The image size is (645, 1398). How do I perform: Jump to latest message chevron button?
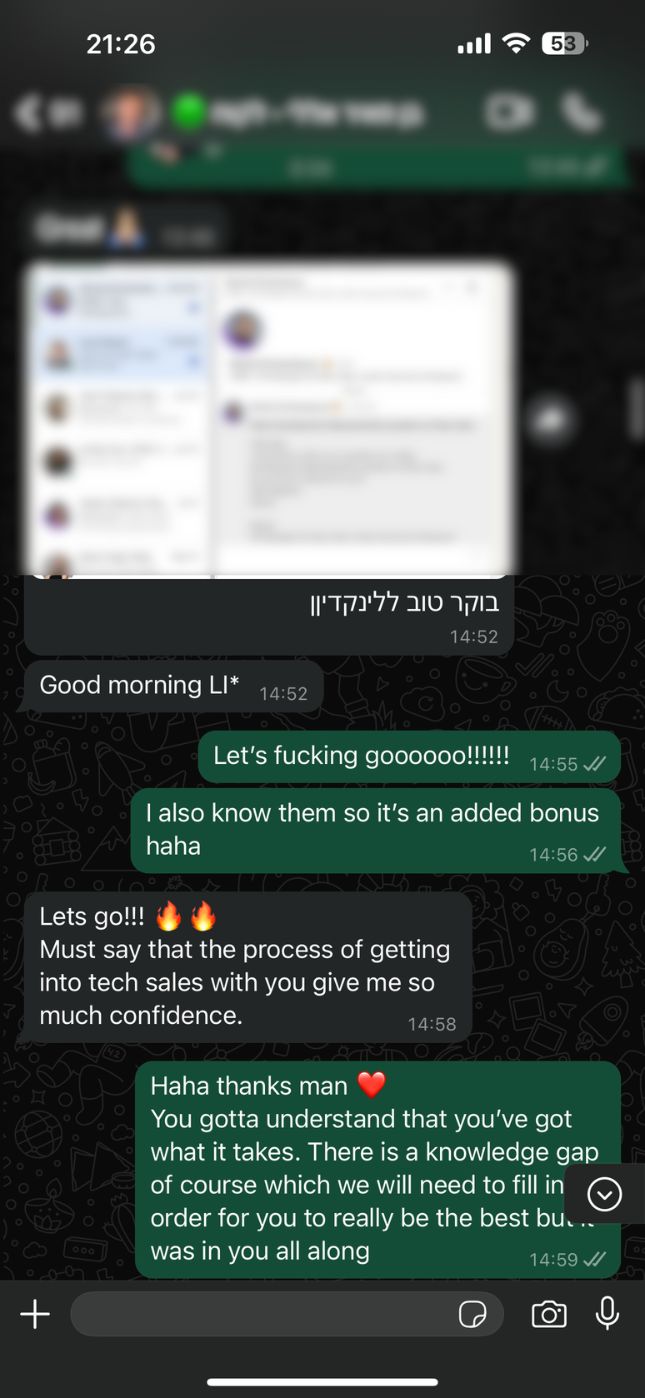tap(605, 1194)
